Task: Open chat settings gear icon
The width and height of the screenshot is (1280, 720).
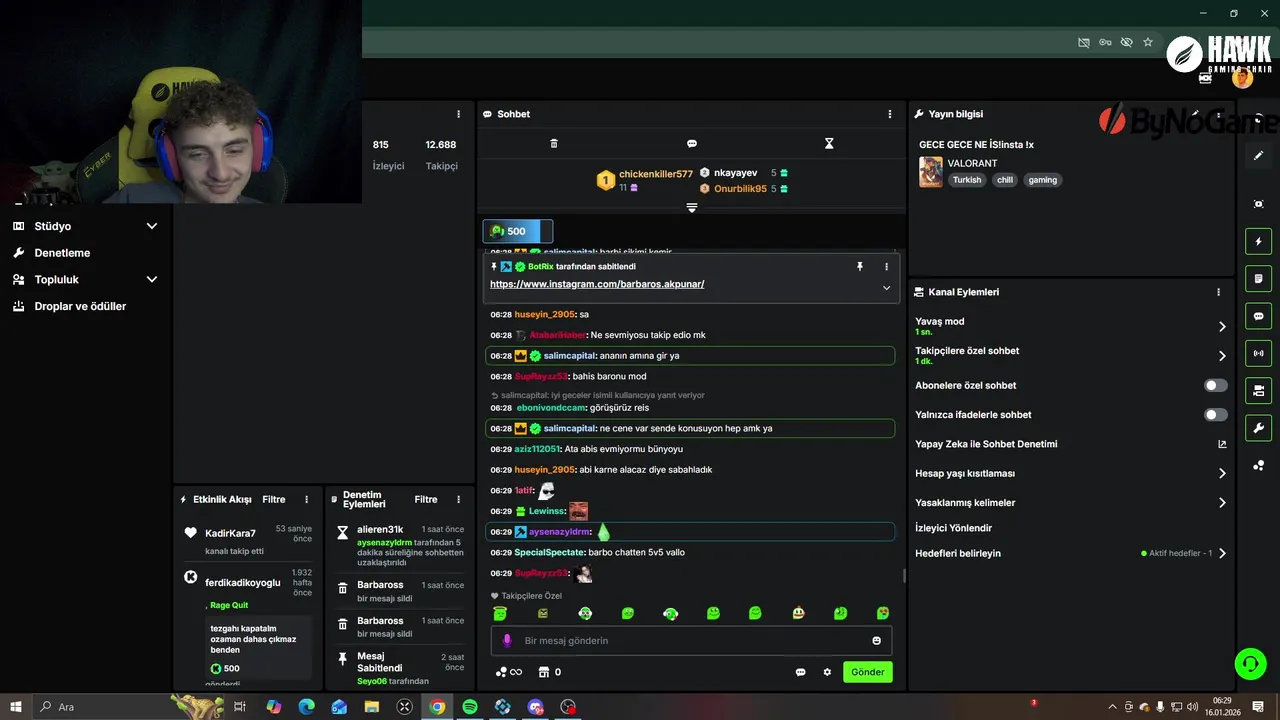Action: click(x=827, y=672)
